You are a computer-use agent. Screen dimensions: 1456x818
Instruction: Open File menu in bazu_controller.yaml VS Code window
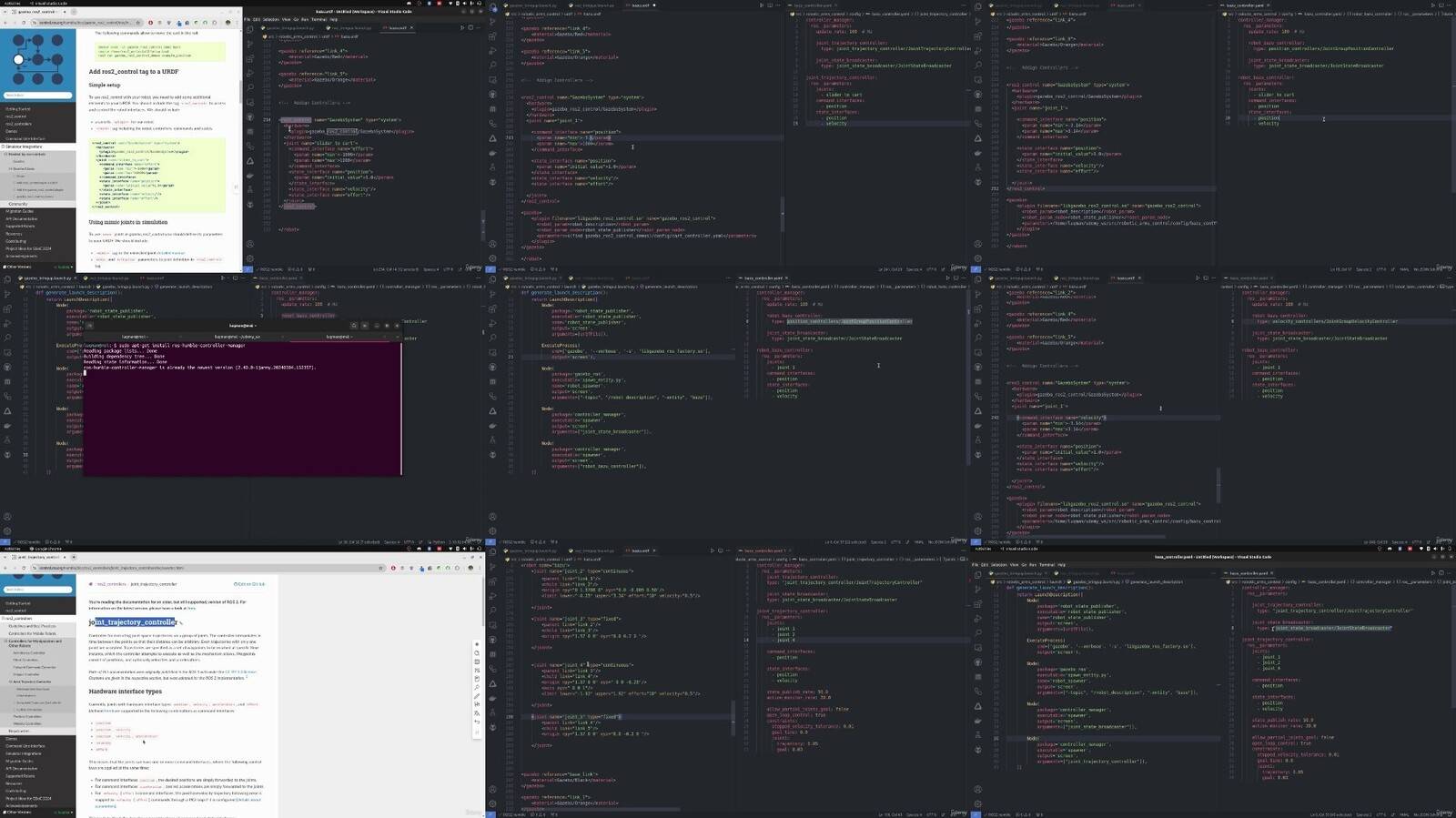(x=975, y=565)
